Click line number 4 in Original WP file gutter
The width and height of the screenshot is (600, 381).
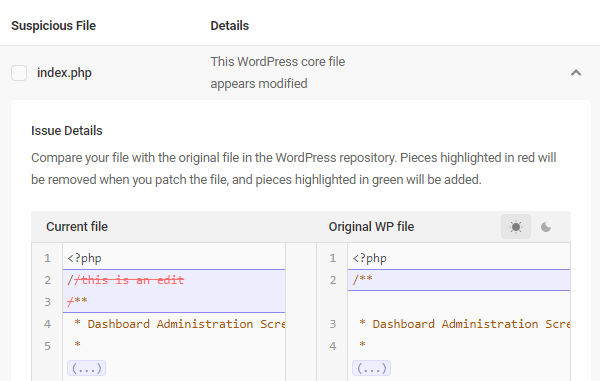(x=333, y=346)
